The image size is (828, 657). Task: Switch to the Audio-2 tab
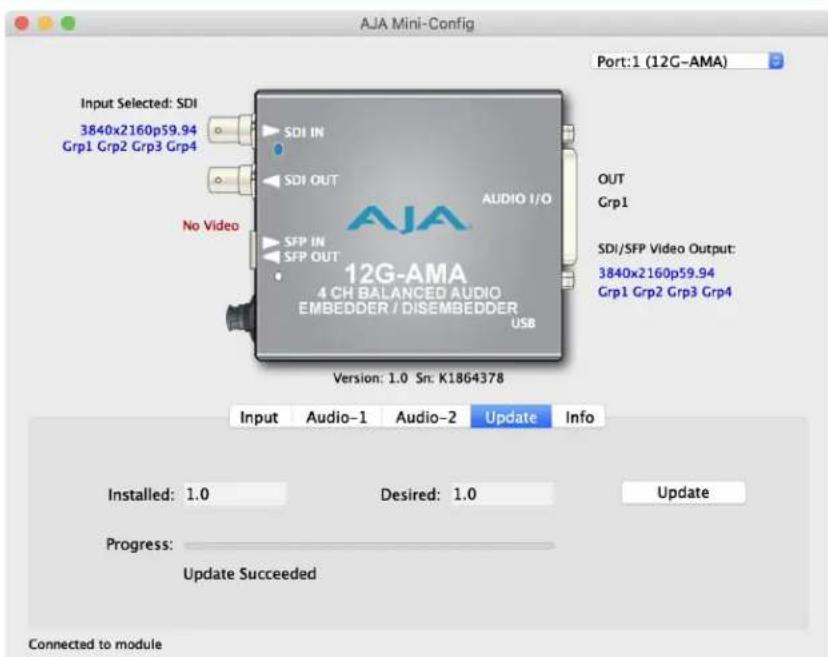tap(426, 417)
